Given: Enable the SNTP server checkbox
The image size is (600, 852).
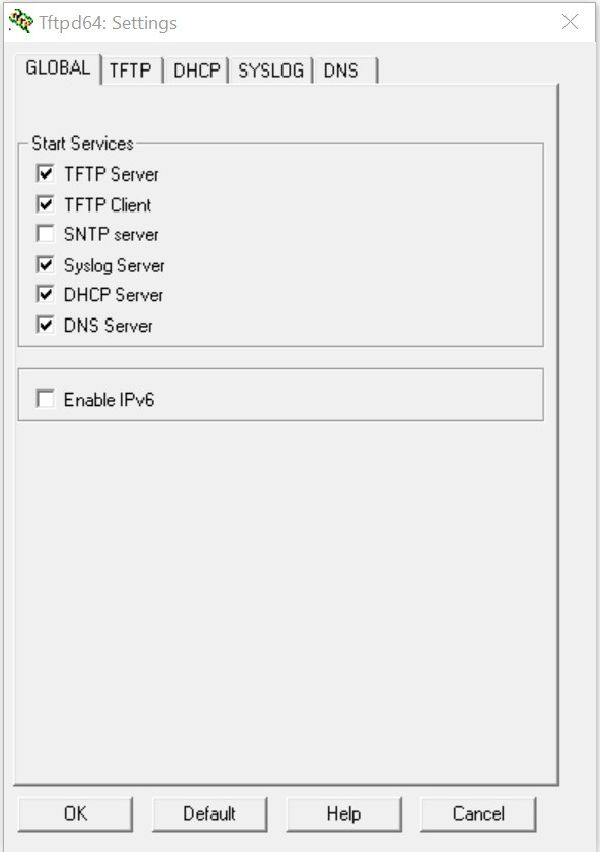Looking at the screenshot, I should tap(45, 234).
